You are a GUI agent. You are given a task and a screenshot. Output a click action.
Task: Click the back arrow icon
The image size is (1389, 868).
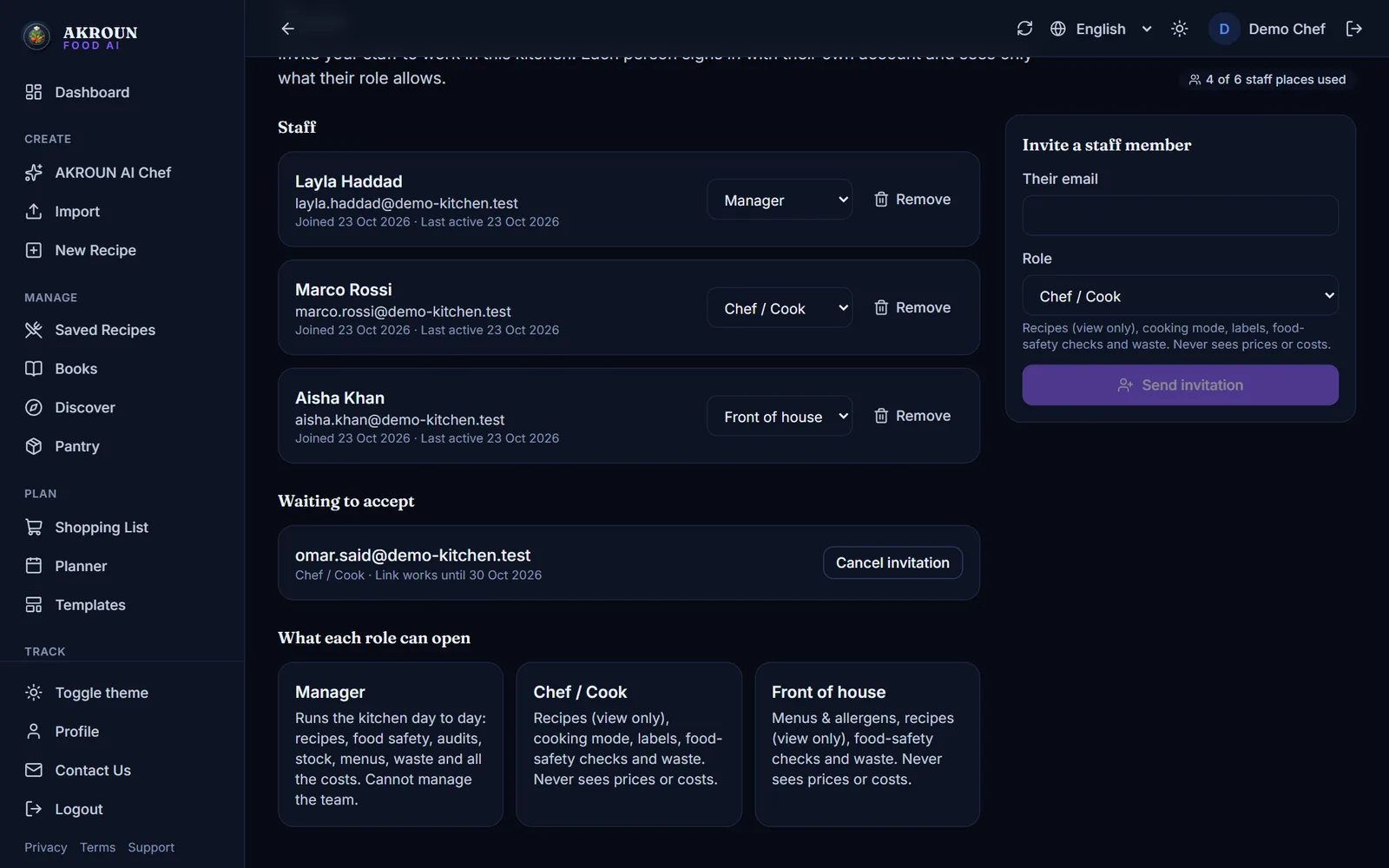[x=287, y=29]
